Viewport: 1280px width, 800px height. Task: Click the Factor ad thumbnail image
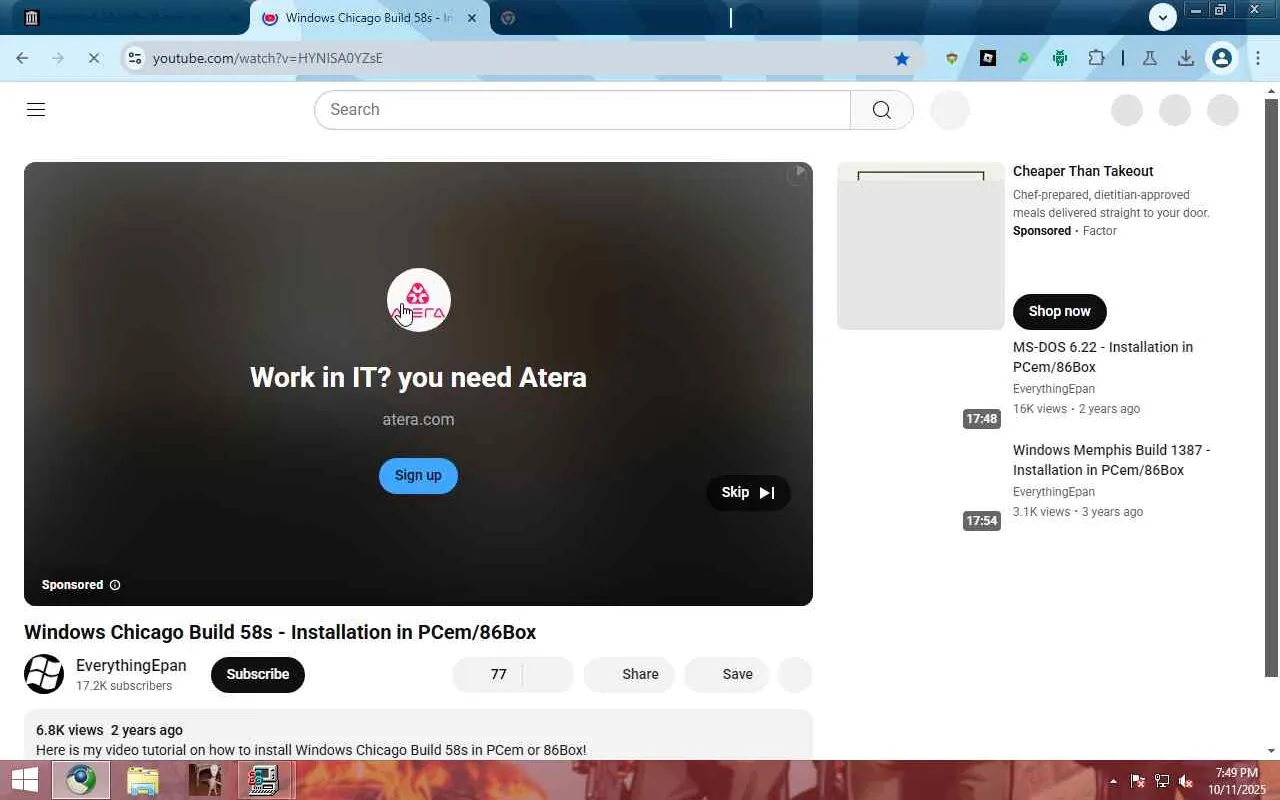[921, 246]
